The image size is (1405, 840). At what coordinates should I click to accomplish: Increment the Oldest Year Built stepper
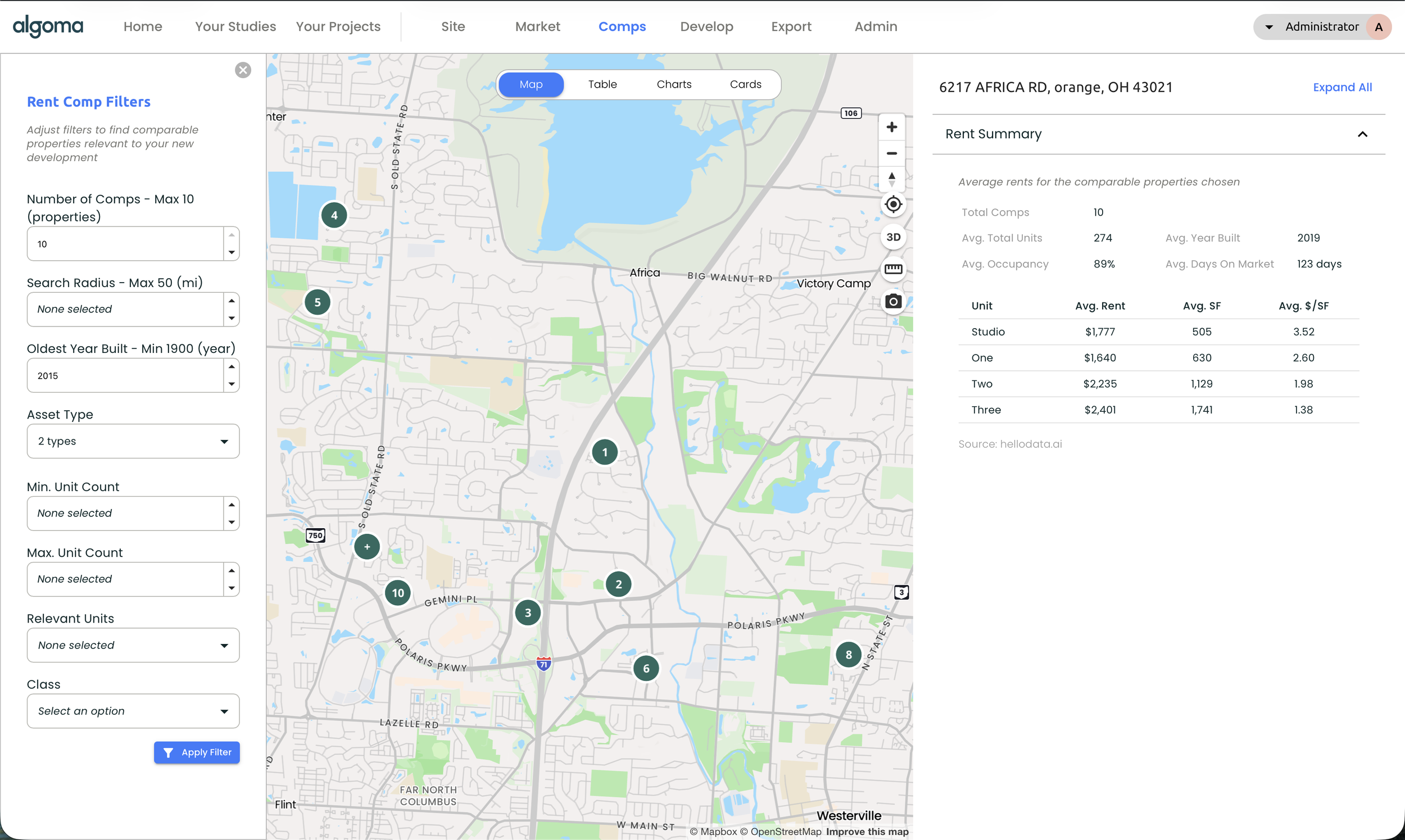232,366
